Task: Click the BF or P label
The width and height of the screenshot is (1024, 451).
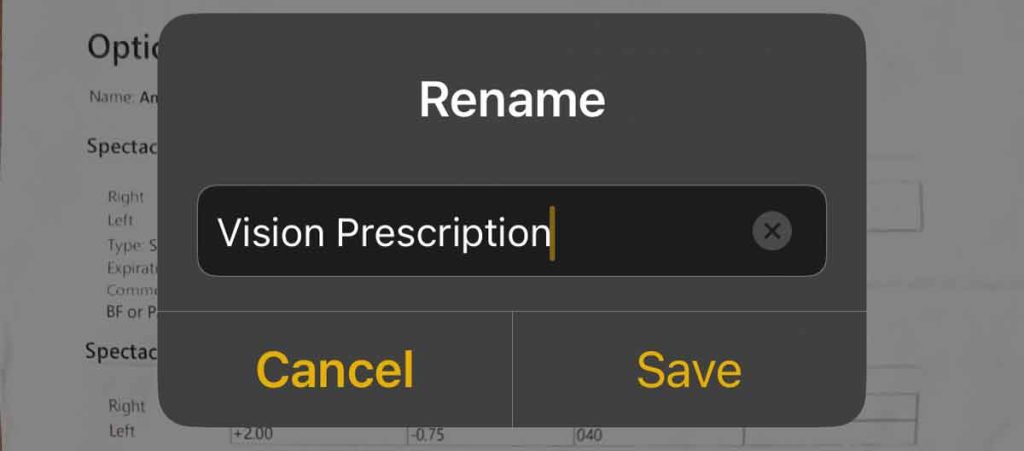Action: tap(131, 312)
